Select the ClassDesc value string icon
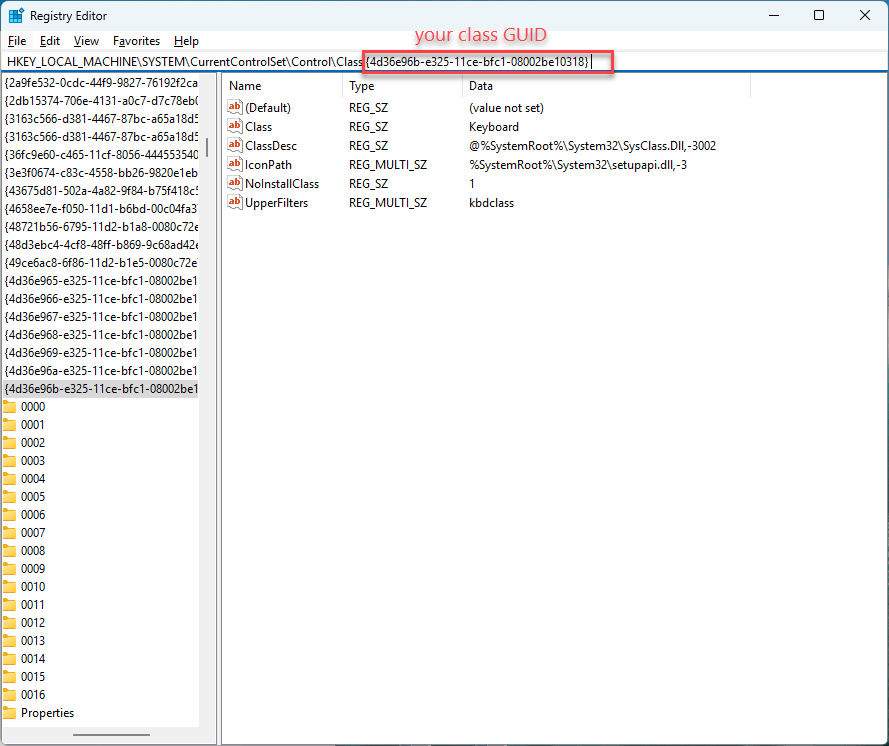 click(236, 146)
